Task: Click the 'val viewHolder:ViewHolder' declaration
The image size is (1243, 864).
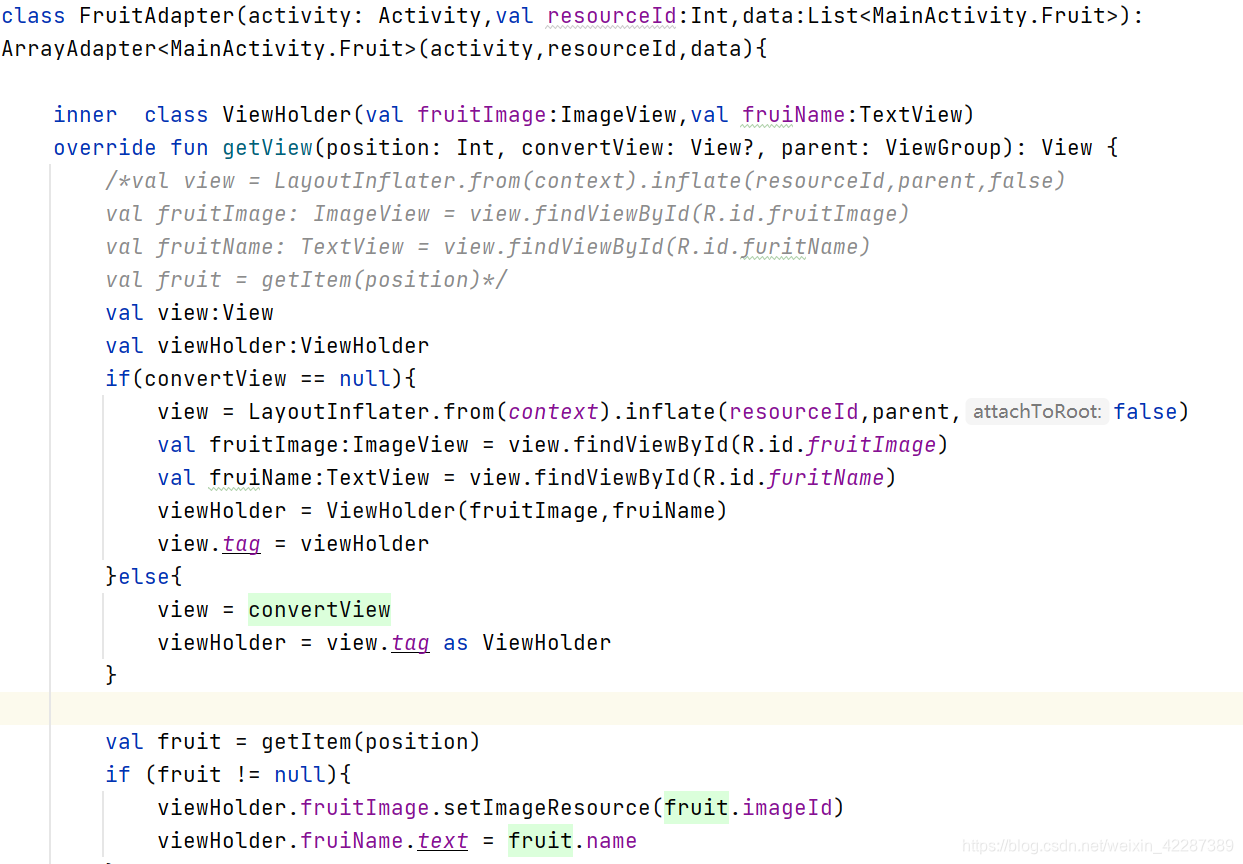Action: tap(267, 346)
